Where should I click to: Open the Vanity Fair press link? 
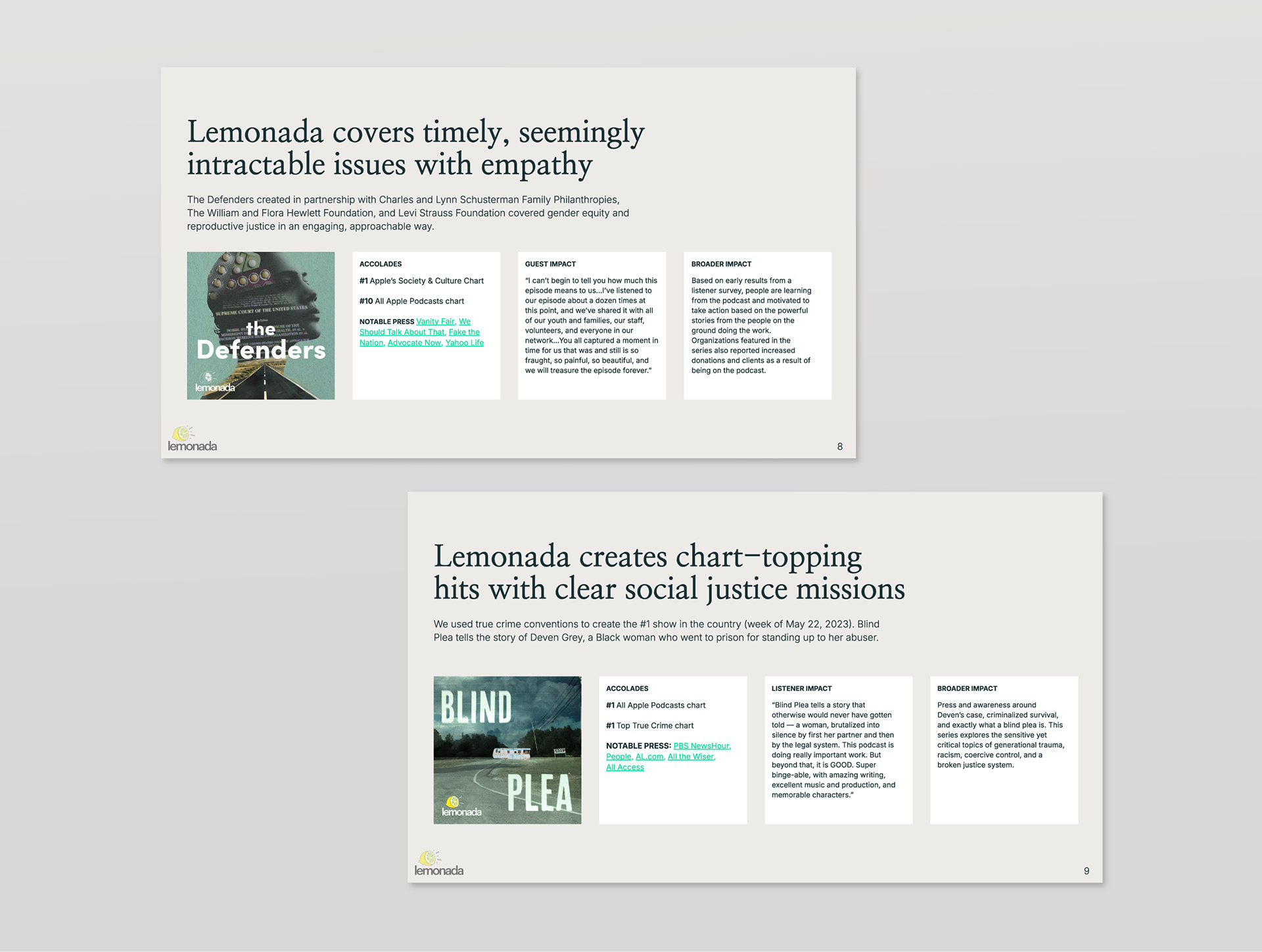coord(435,321)
